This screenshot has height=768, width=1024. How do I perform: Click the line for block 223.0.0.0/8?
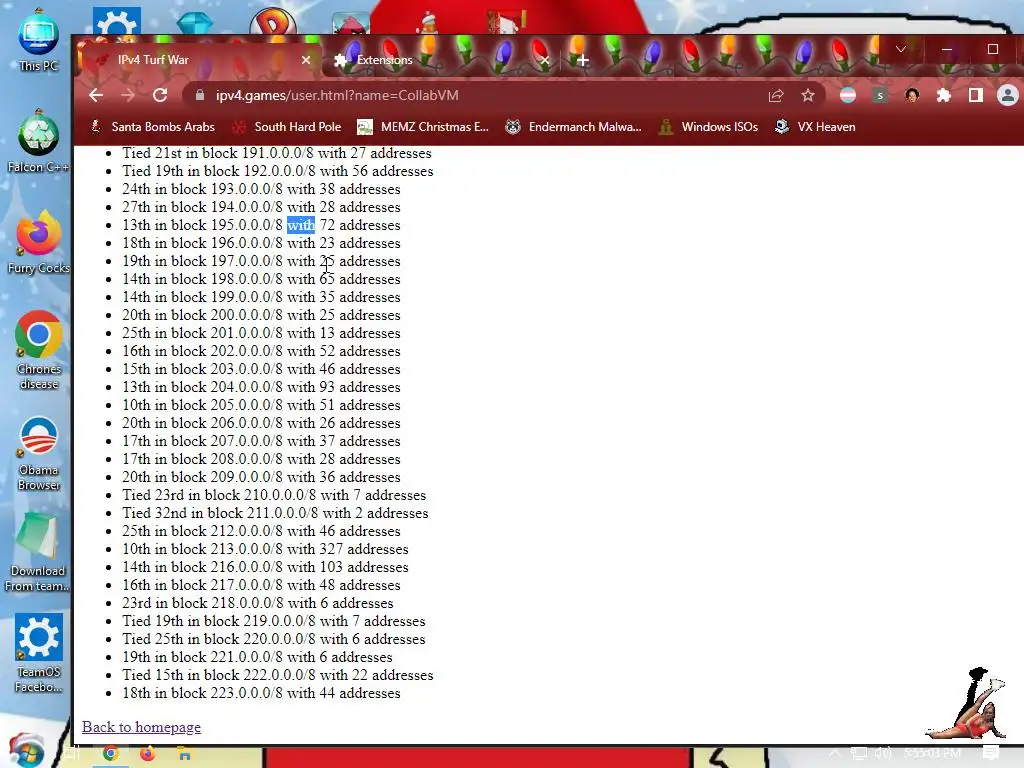coord(261,693)
